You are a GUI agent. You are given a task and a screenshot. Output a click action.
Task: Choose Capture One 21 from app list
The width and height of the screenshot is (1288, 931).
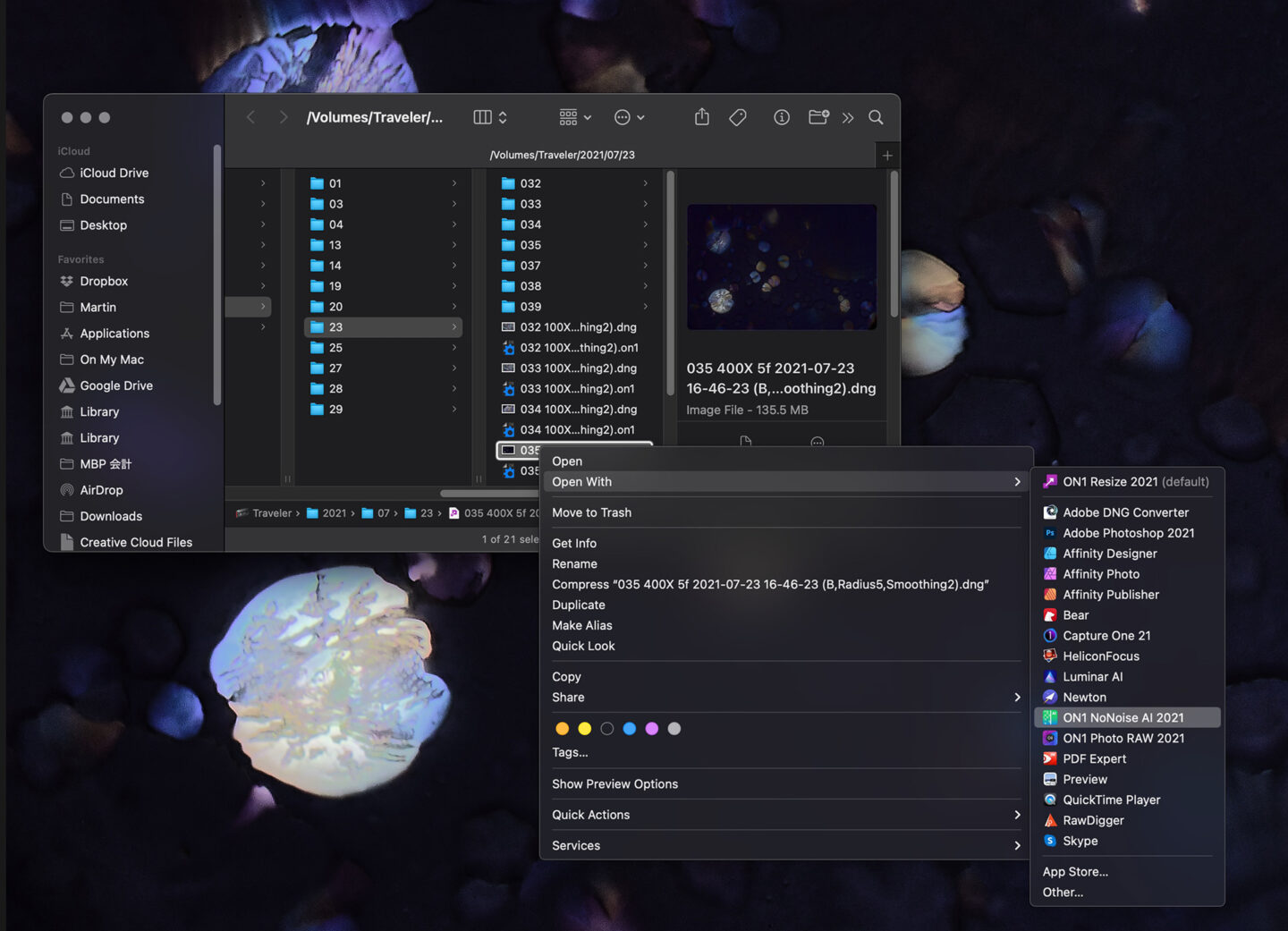pos(1106,636)
